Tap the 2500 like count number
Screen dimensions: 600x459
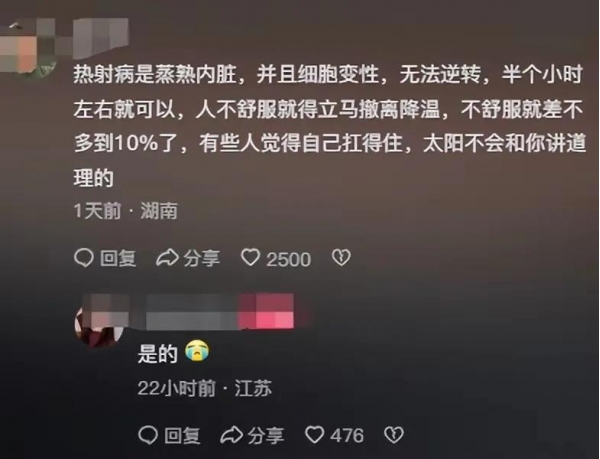coord(289,259)
